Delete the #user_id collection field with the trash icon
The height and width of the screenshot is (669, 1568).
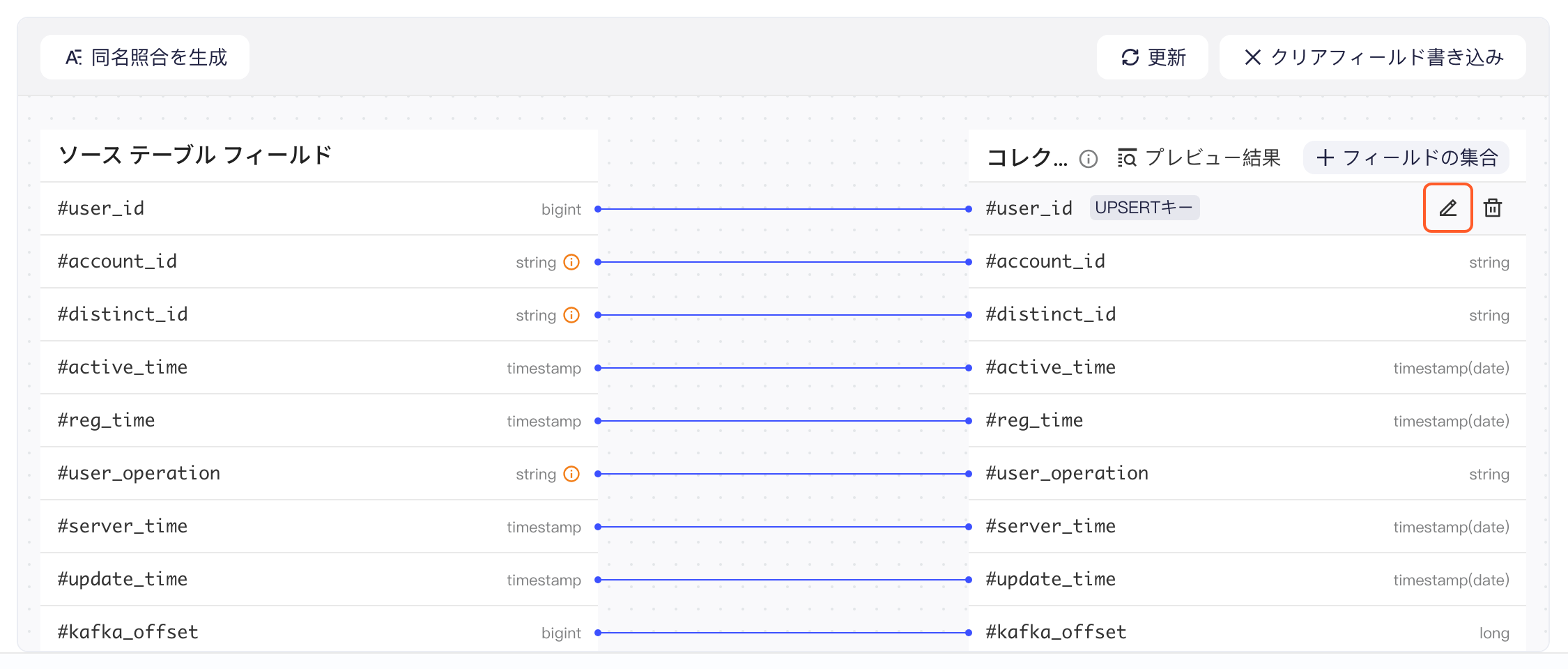coord(1493,208)
